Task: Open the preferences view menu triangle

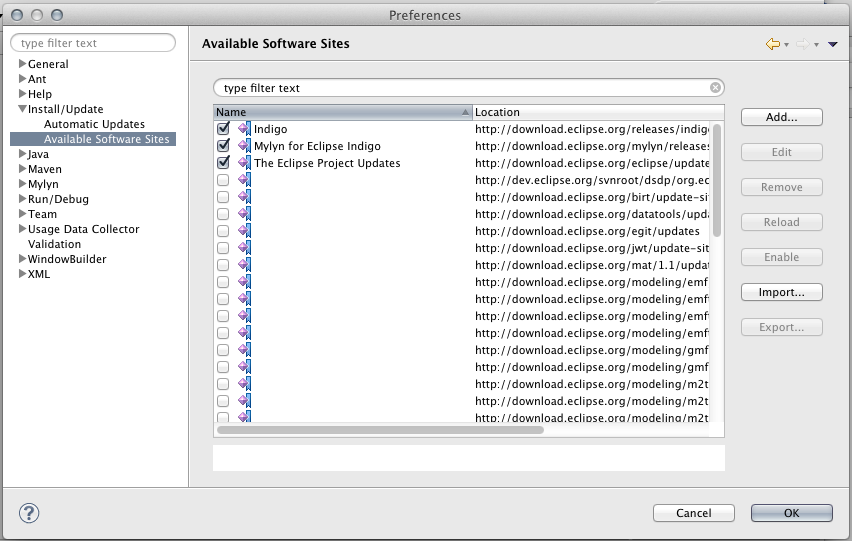Action: (833, 44)
